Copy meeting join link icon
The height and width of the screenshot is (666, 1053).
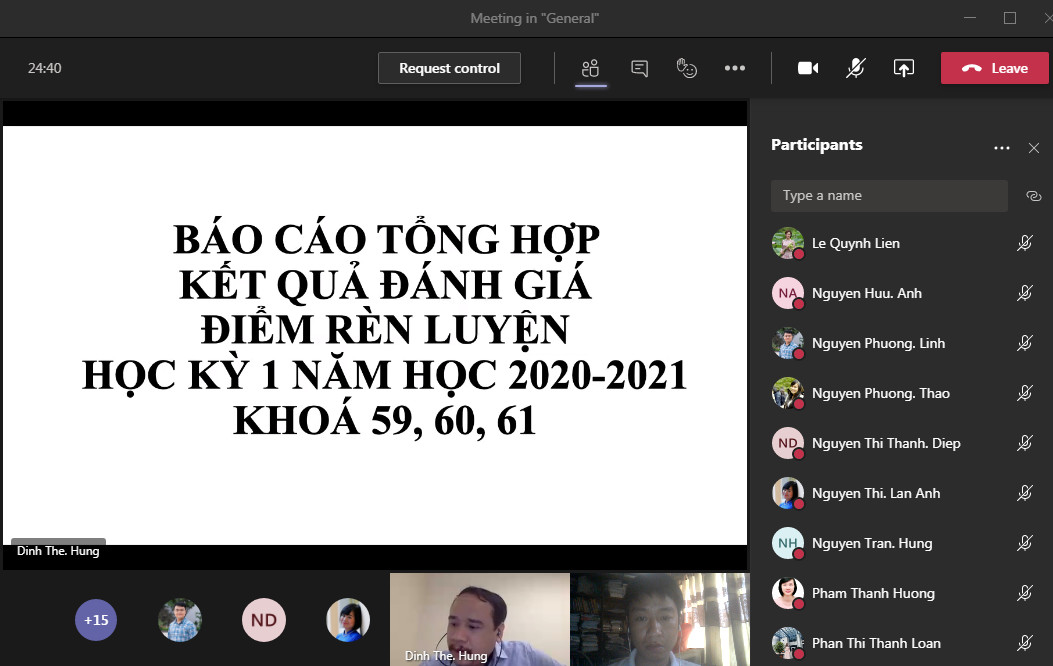(1033, 196)
